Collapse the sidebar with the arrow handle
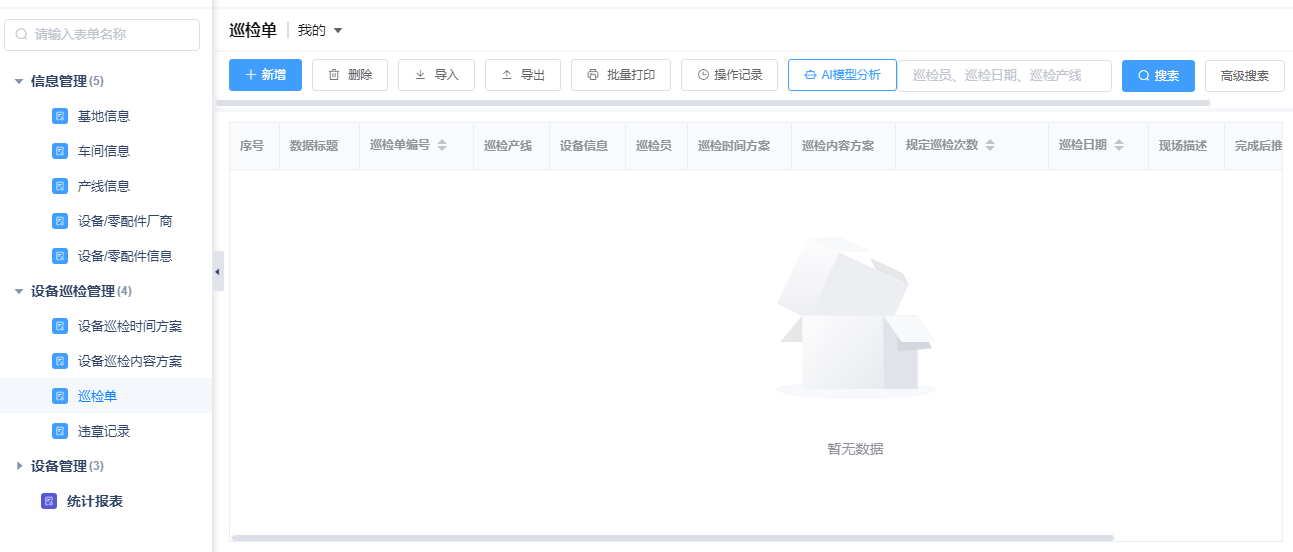This screenshot has width=1293, height=552. (x=217, y=271)
